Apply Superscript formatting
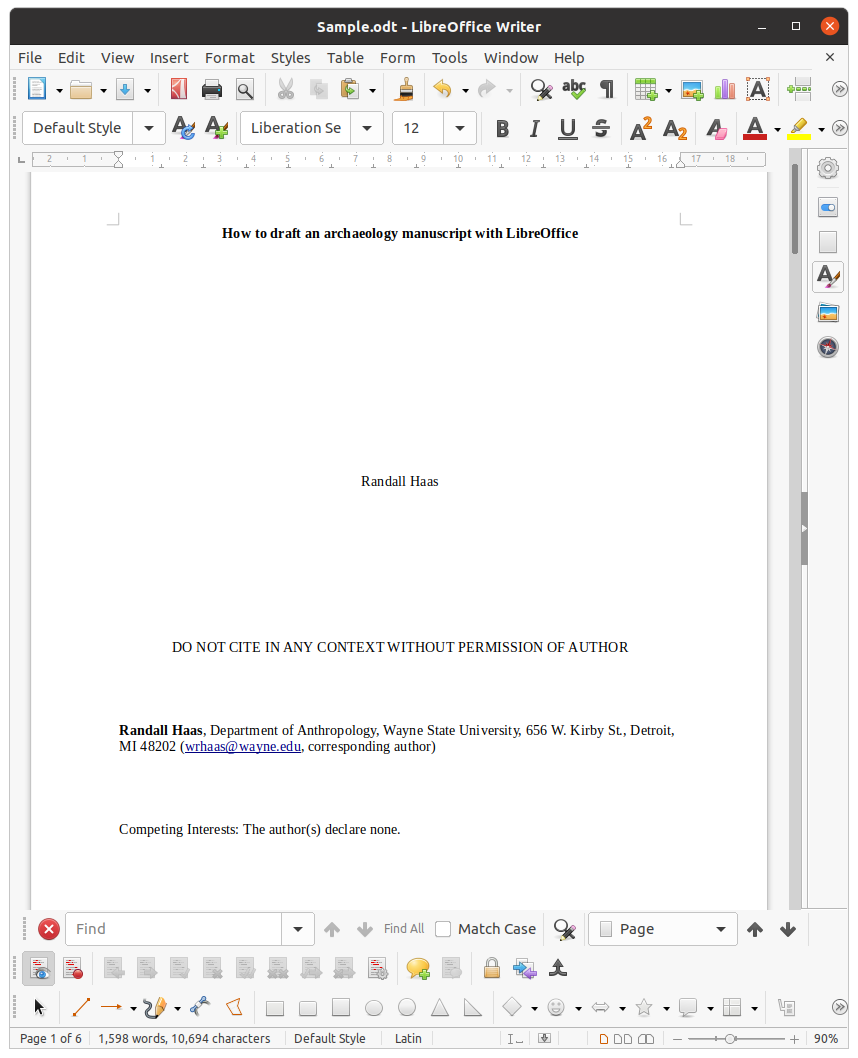This screenshot has width=858, height=1058. click(x=641, y=128)
